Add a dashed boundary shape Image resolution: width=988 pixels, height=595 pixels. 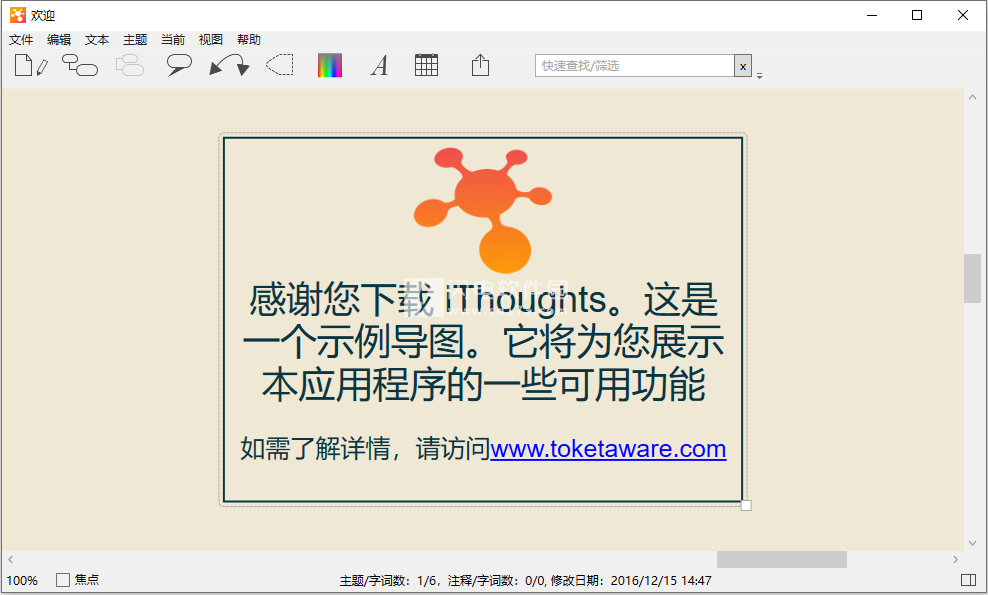[x=280, y=65]
